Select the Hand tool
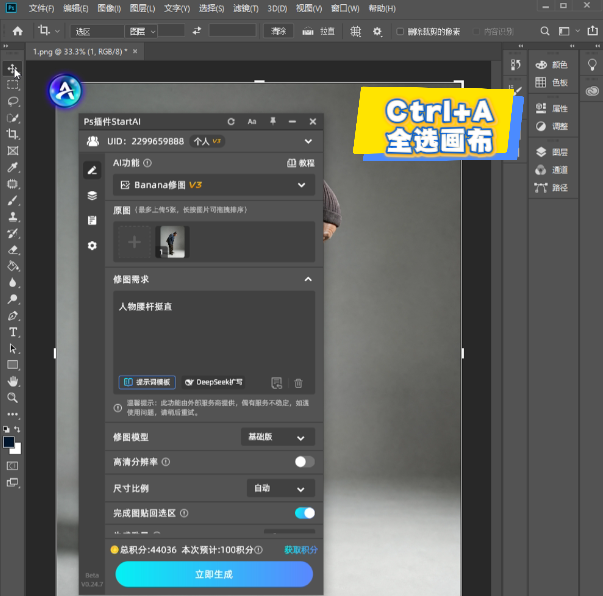 tap(13, 381)
